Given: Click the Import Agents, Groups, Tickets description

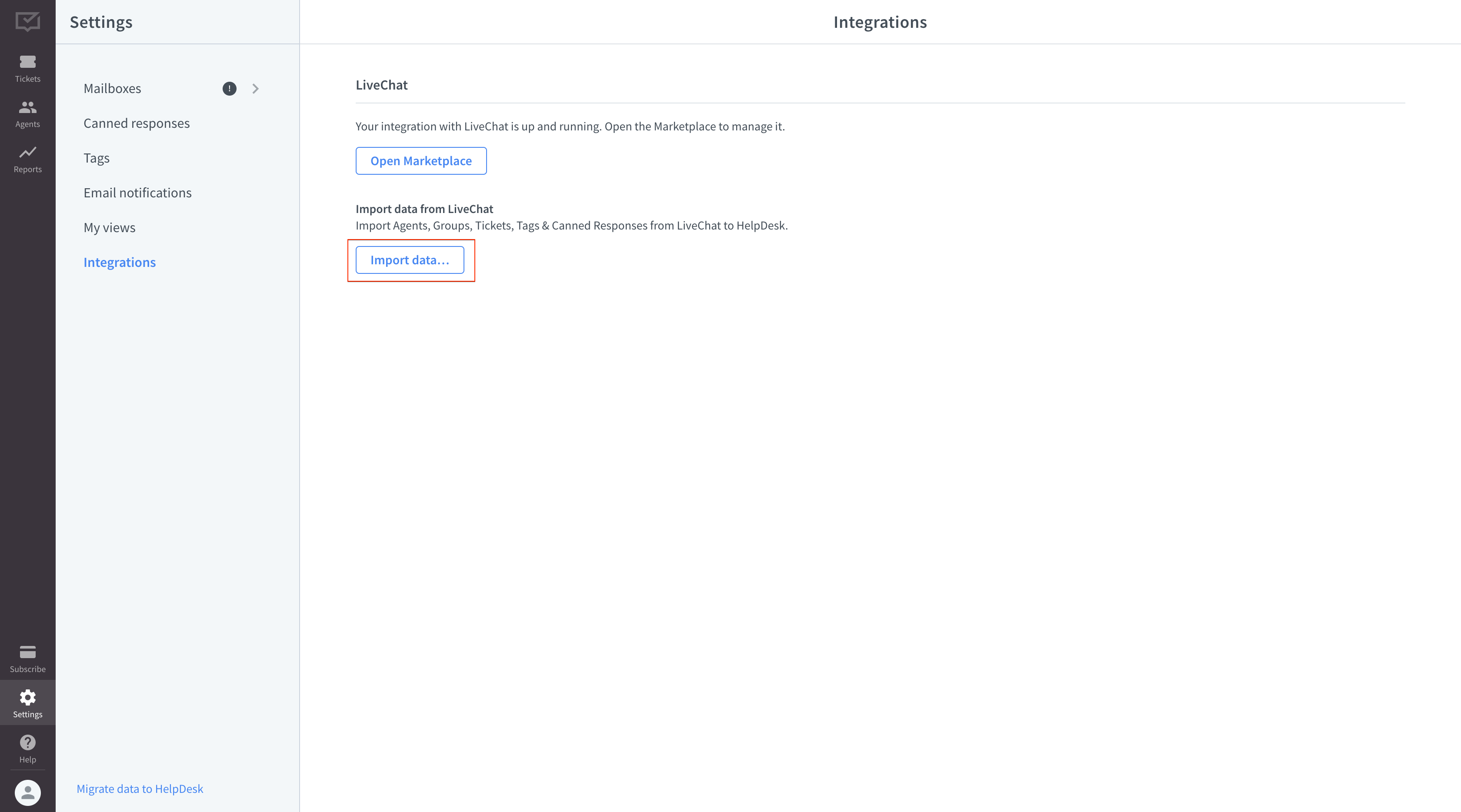Looking at the screenshot, I should pos(572,226).
